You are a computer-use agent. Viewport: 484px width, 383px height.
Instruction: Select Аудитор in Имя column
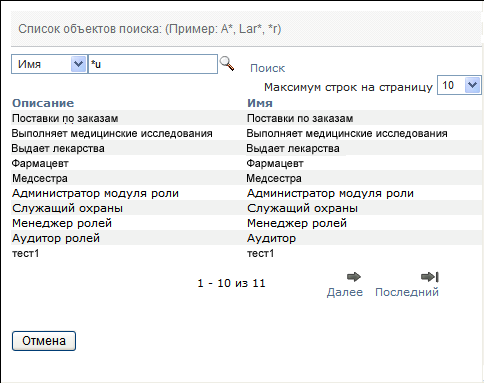tap(271, 238)
